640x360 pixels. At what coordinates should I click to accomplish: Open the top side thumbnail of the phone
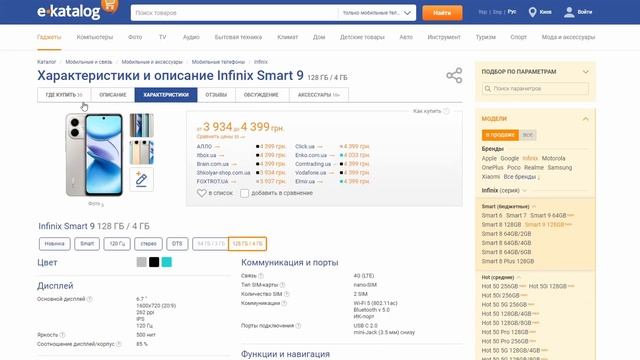(142, 125)
